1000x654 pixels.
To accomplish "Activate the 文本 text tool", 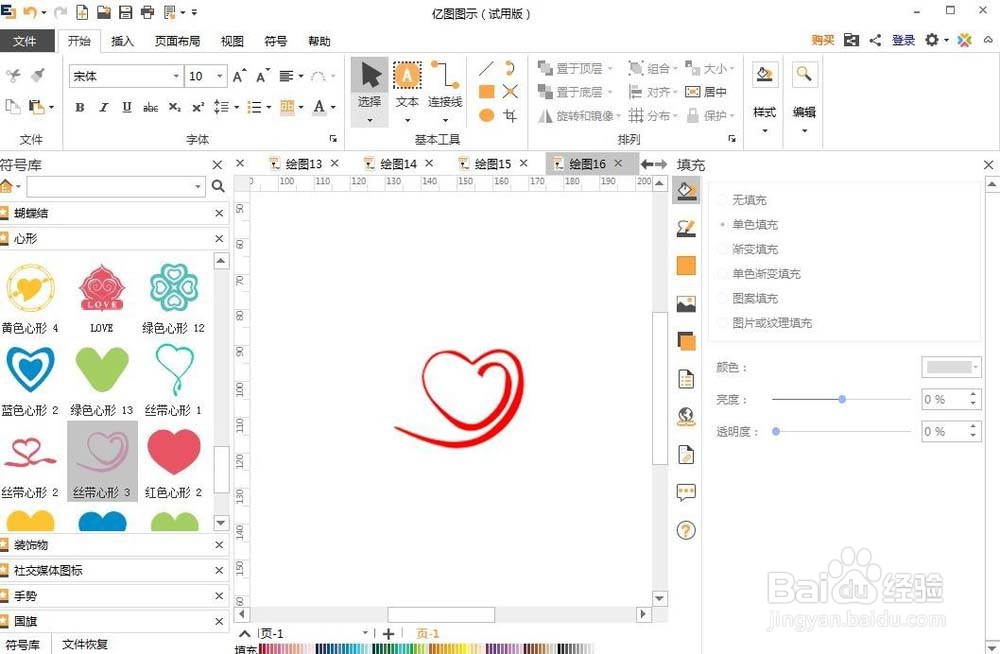I will [x=407, y=85].
